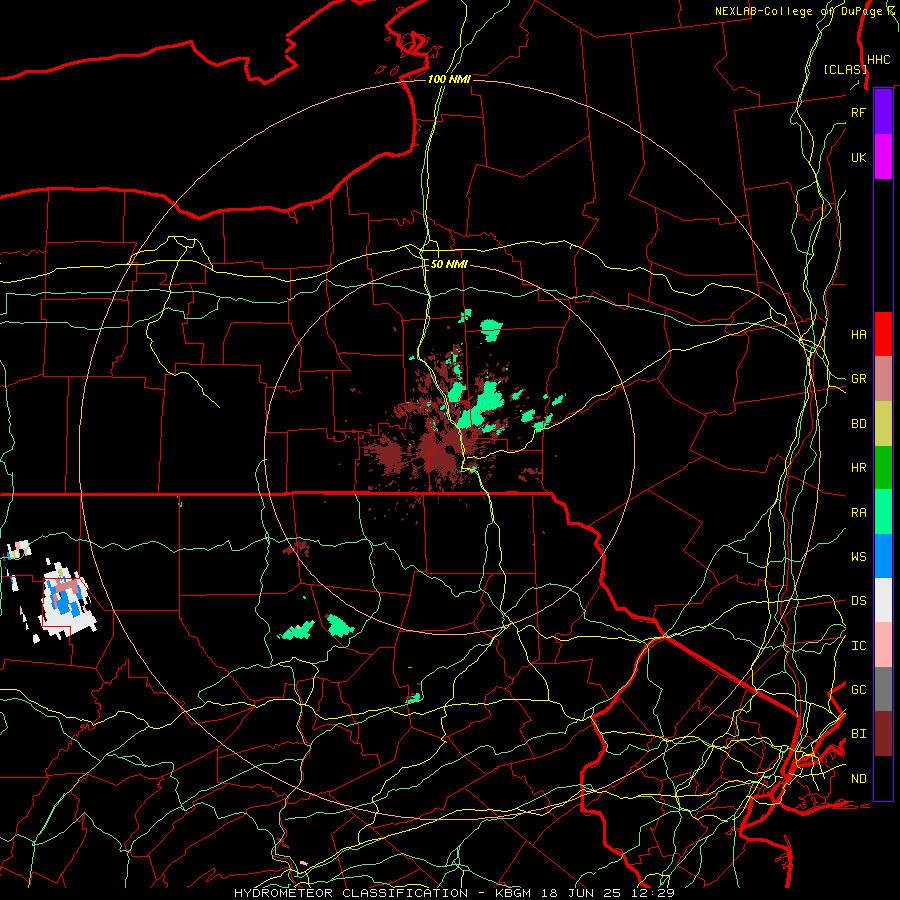This screenshot has width=900, height=900.
Task: Click the DS legend label
Action: (858, 601)
